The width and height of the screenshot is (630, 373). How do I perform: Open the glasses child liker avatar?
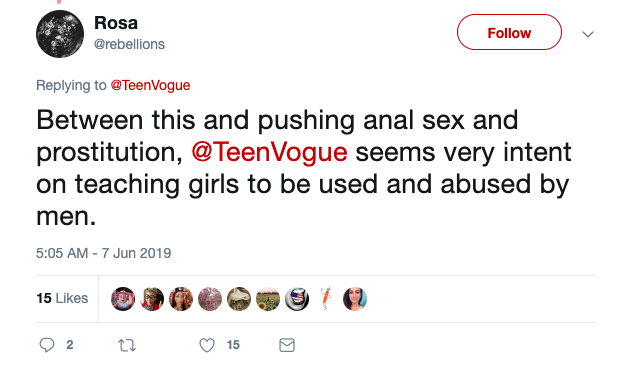(x=152, y=299)
